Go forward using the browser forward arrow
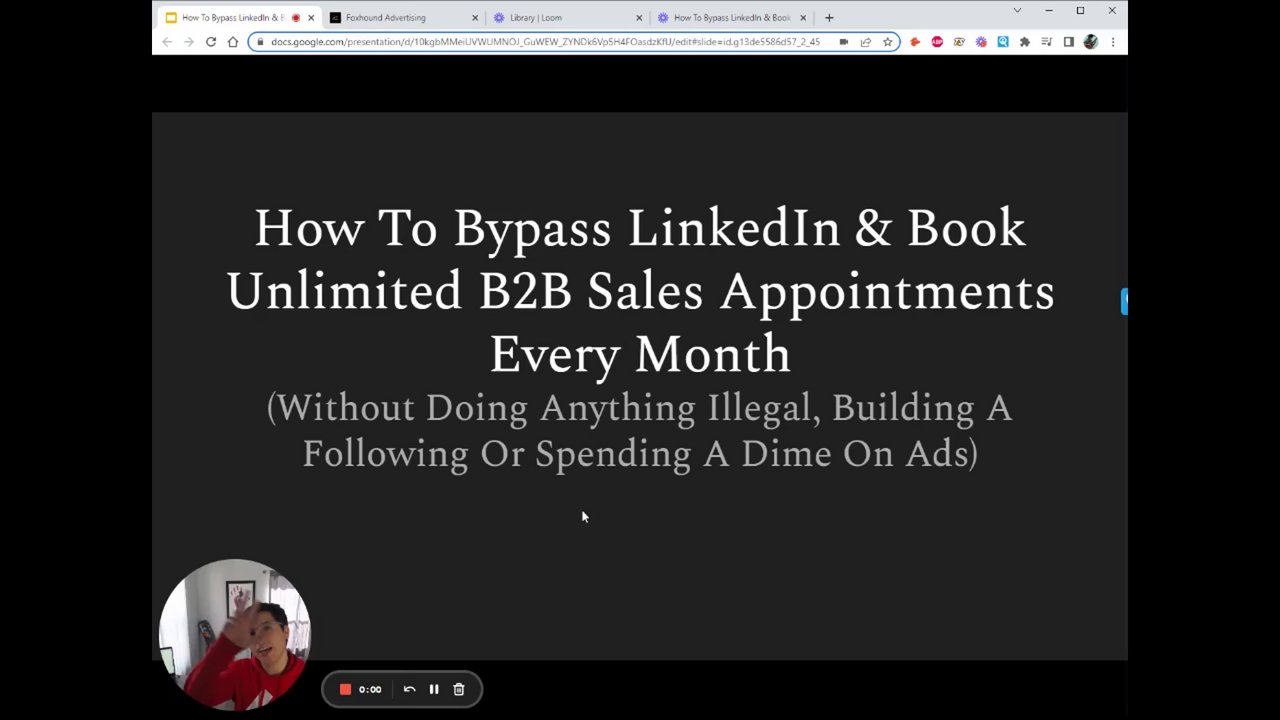Image resolution: width=1280 pixels, height=720 pixels. pyautogui.click(x=189, y=42)
